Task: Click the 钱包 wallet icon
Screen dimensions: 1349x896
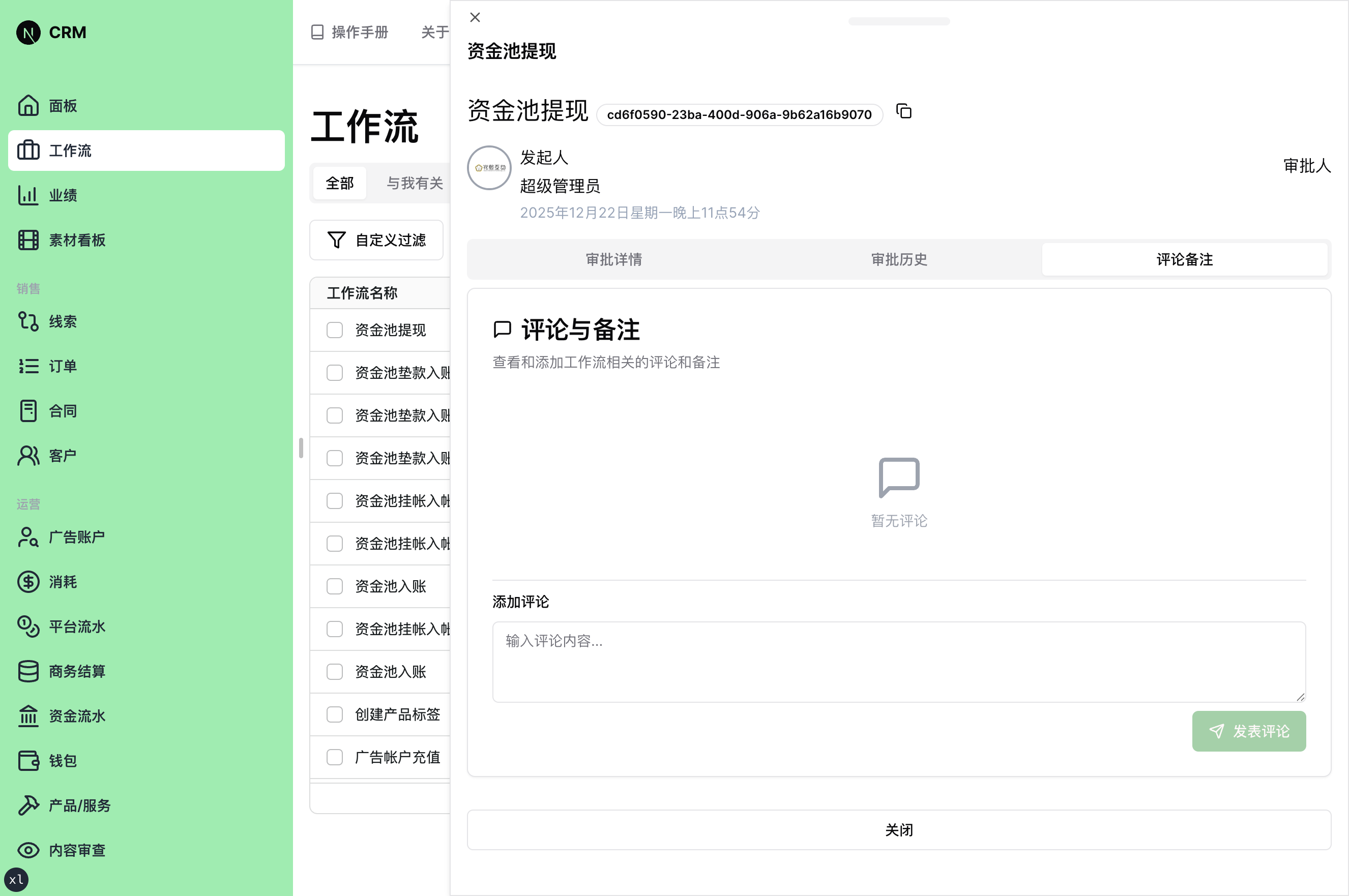Action: coord(28,761)
